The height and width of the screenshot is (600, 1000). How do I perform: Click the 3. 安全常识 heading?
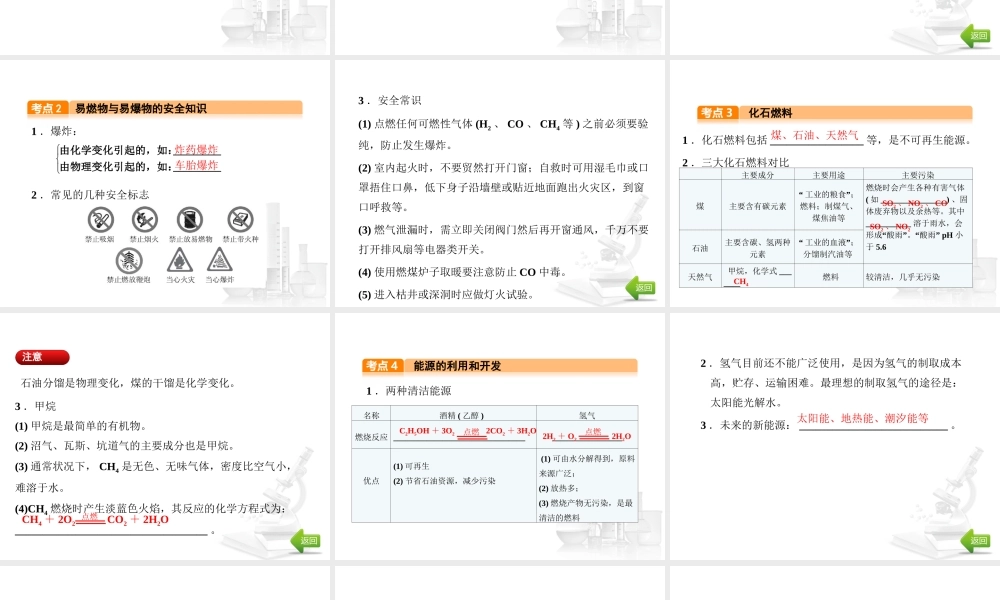pyautogui.click(x=389, y=100)
